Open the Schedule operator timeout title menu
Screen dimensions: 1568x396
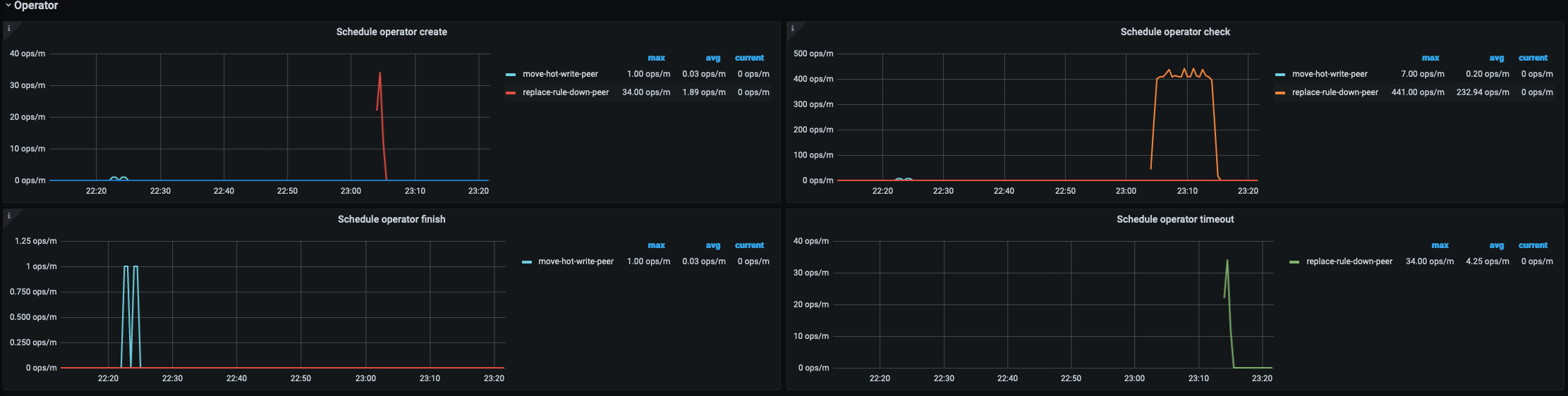[x=1175, y=219]
